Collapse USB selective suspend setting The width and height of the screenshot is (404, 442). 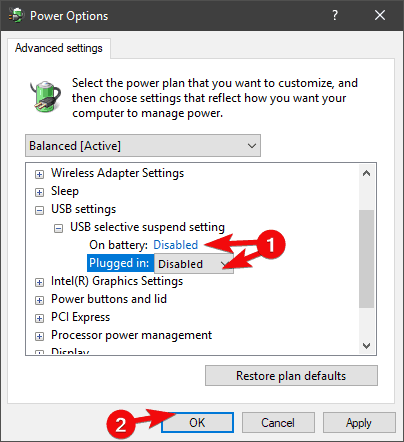(x=58, y=228)
